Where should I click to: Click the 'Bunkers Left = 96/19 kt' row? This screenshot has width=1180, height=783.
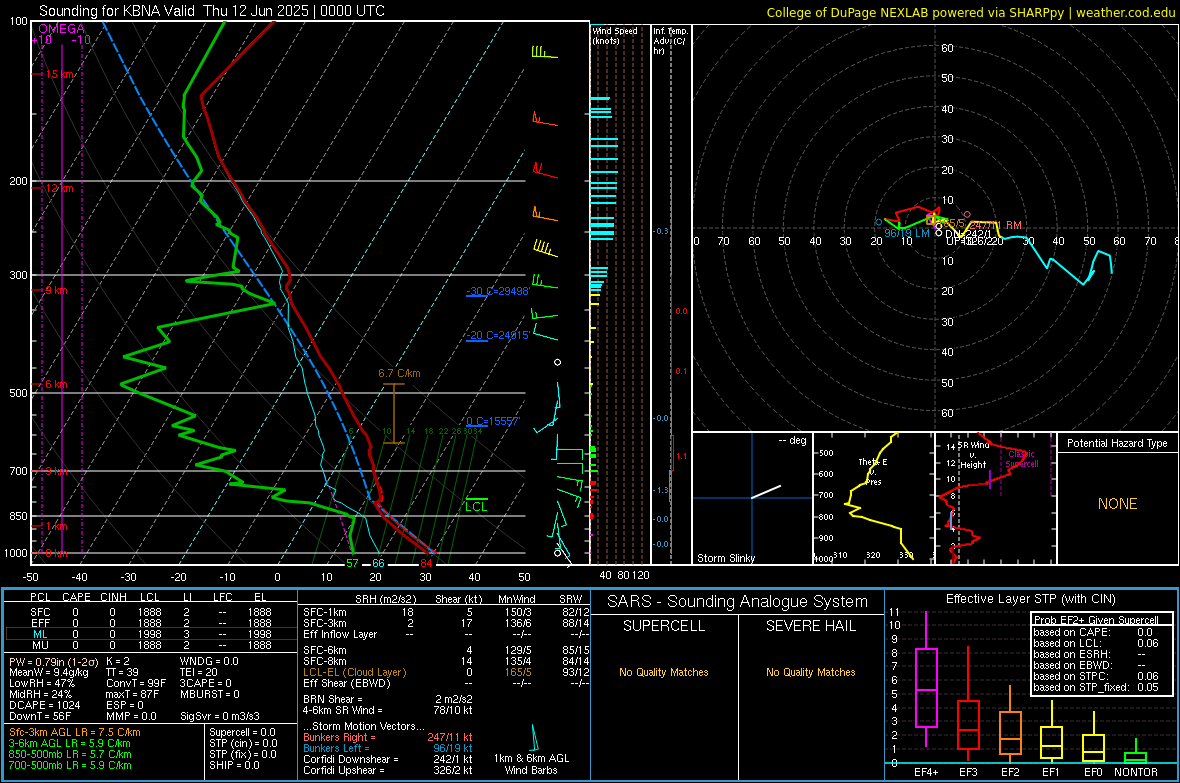coord(388,748)
